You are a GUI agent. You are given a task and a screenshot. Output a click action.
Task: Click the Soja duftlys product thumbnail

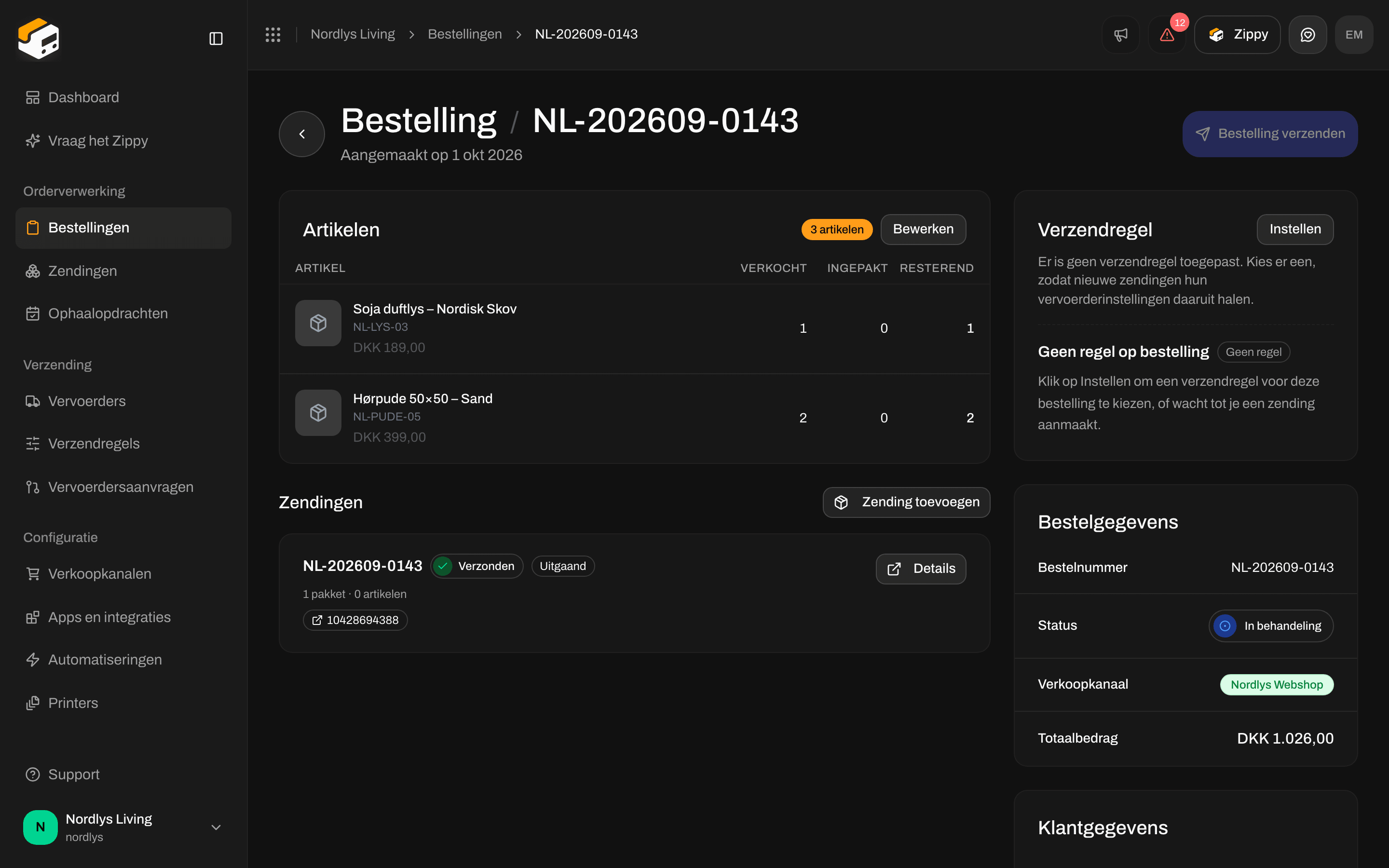[318, 323]
